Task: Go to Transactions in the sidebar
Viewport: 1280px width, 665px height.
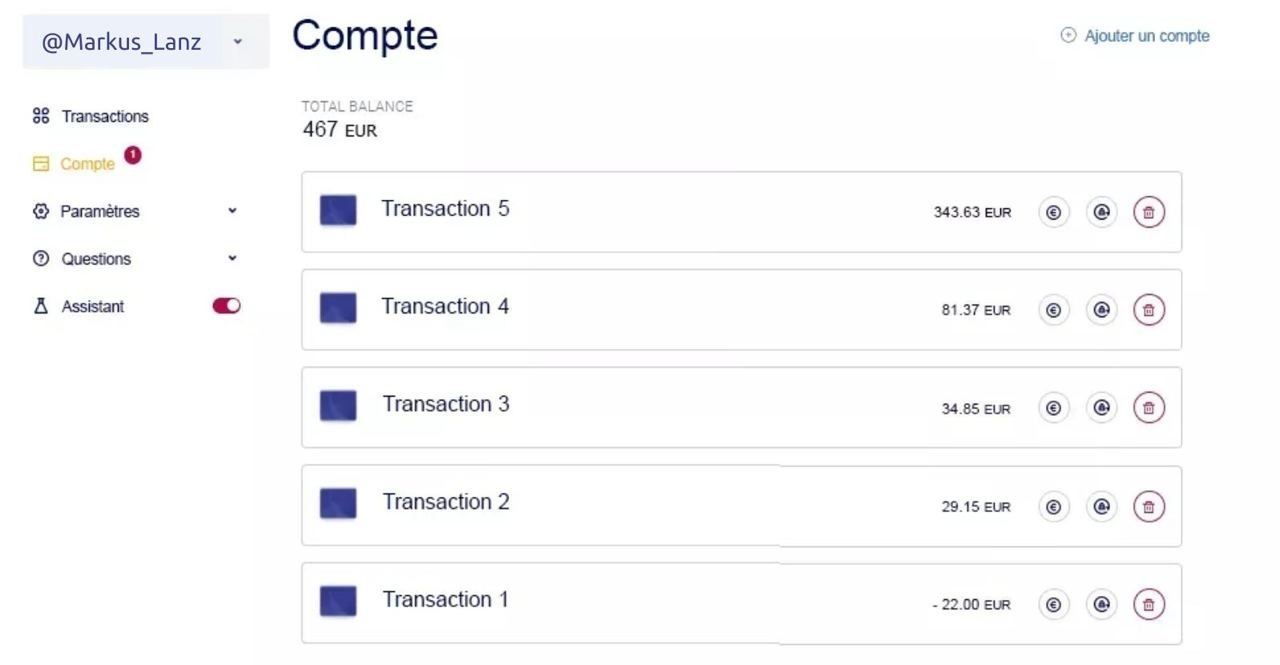Action: pyautogui.click(x=104, y=116)
